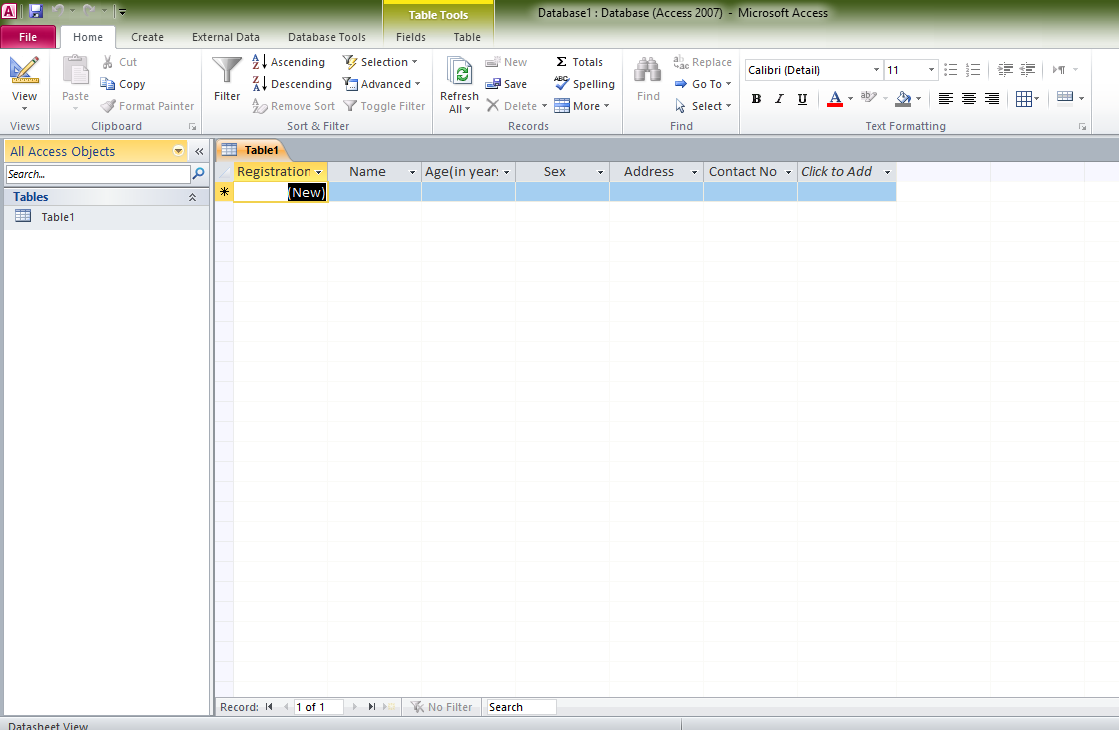The width and height of the screenshot is (1119, 730).
Task: Open the Table tab under Table Tools
Action: click(467, 37)
